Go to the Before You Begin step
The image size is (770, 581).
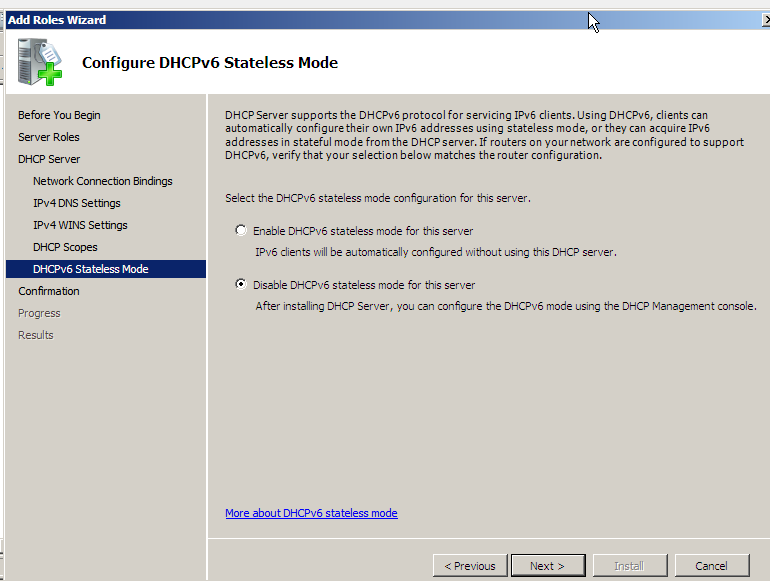59,115
